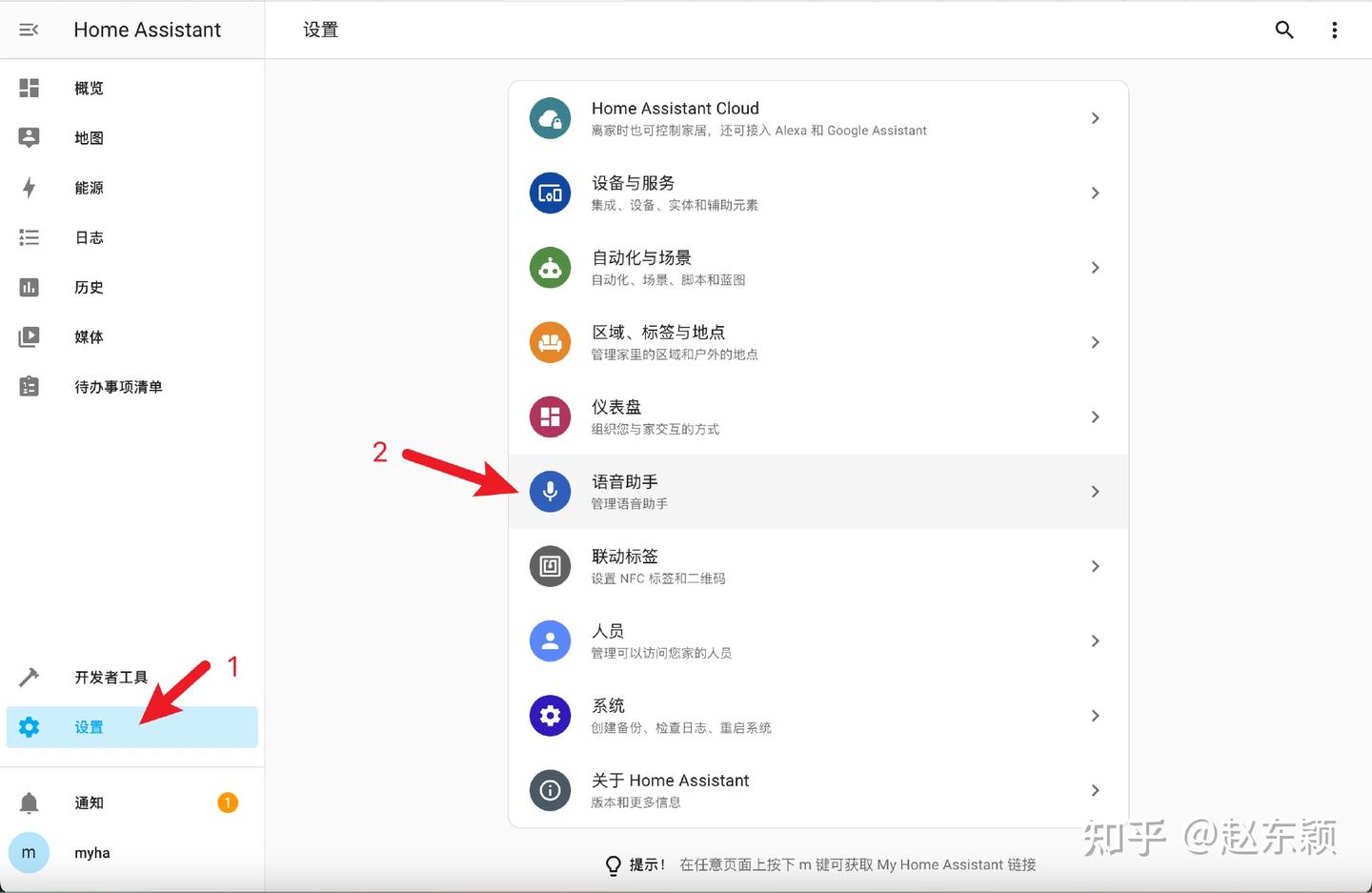
Task: Expand the 人员 row chevron
Action: pyautogui.click(x=1095, y=641)
